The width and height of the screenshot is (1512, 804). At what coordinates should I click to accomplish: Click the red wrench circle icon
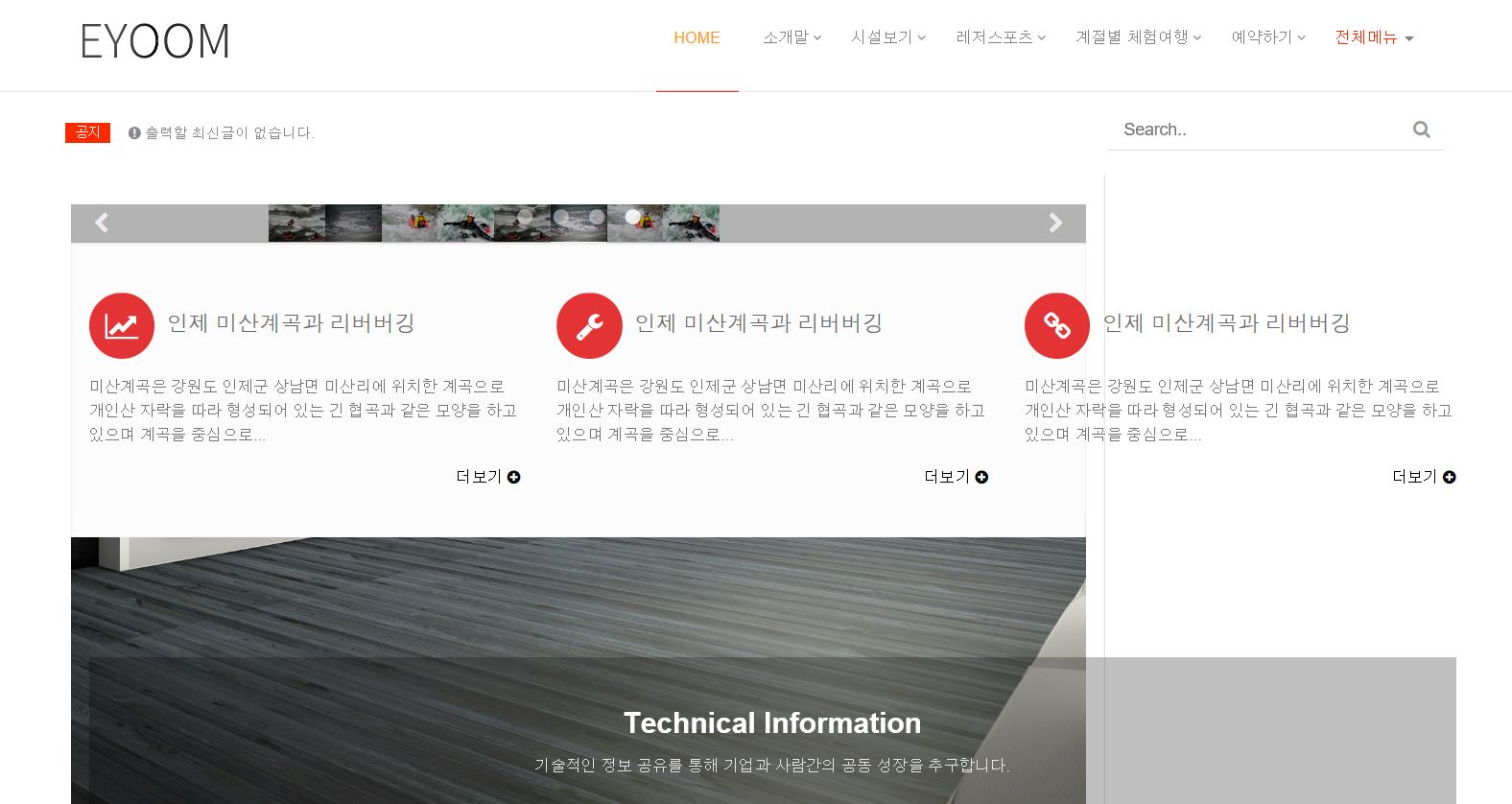coord(589,325)
